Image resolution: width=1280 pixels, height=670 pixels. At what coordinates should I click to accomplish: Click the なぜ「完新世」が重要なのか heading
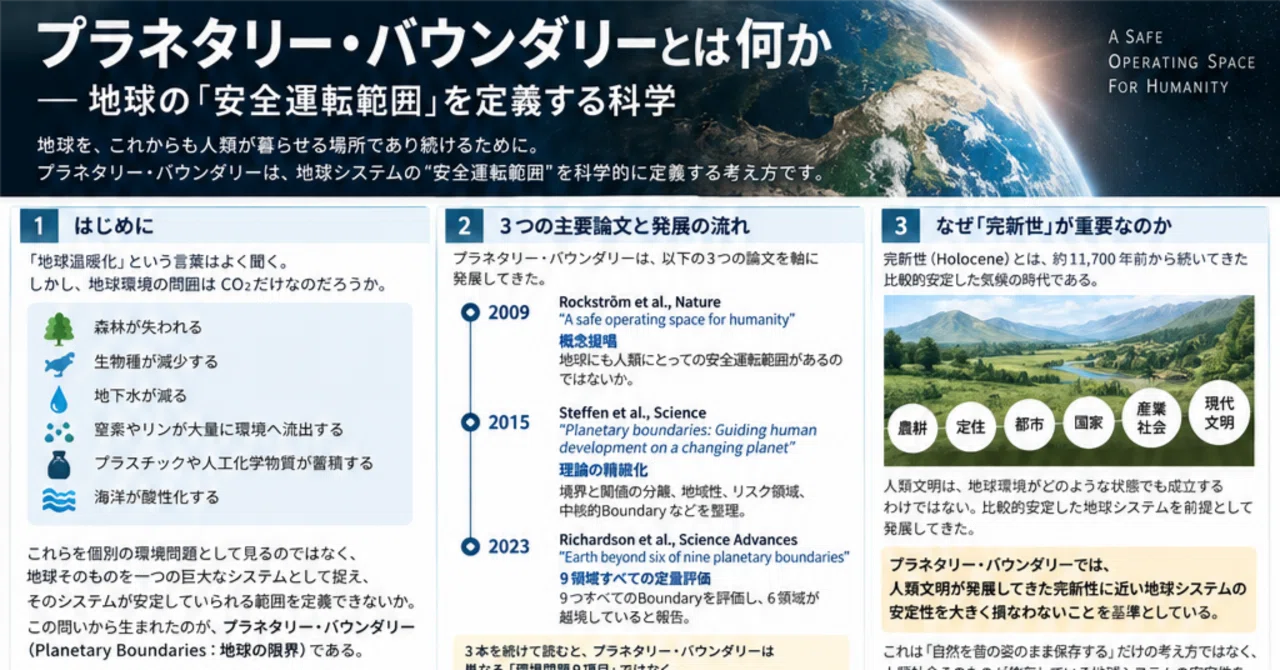[x=1054, y=227]
